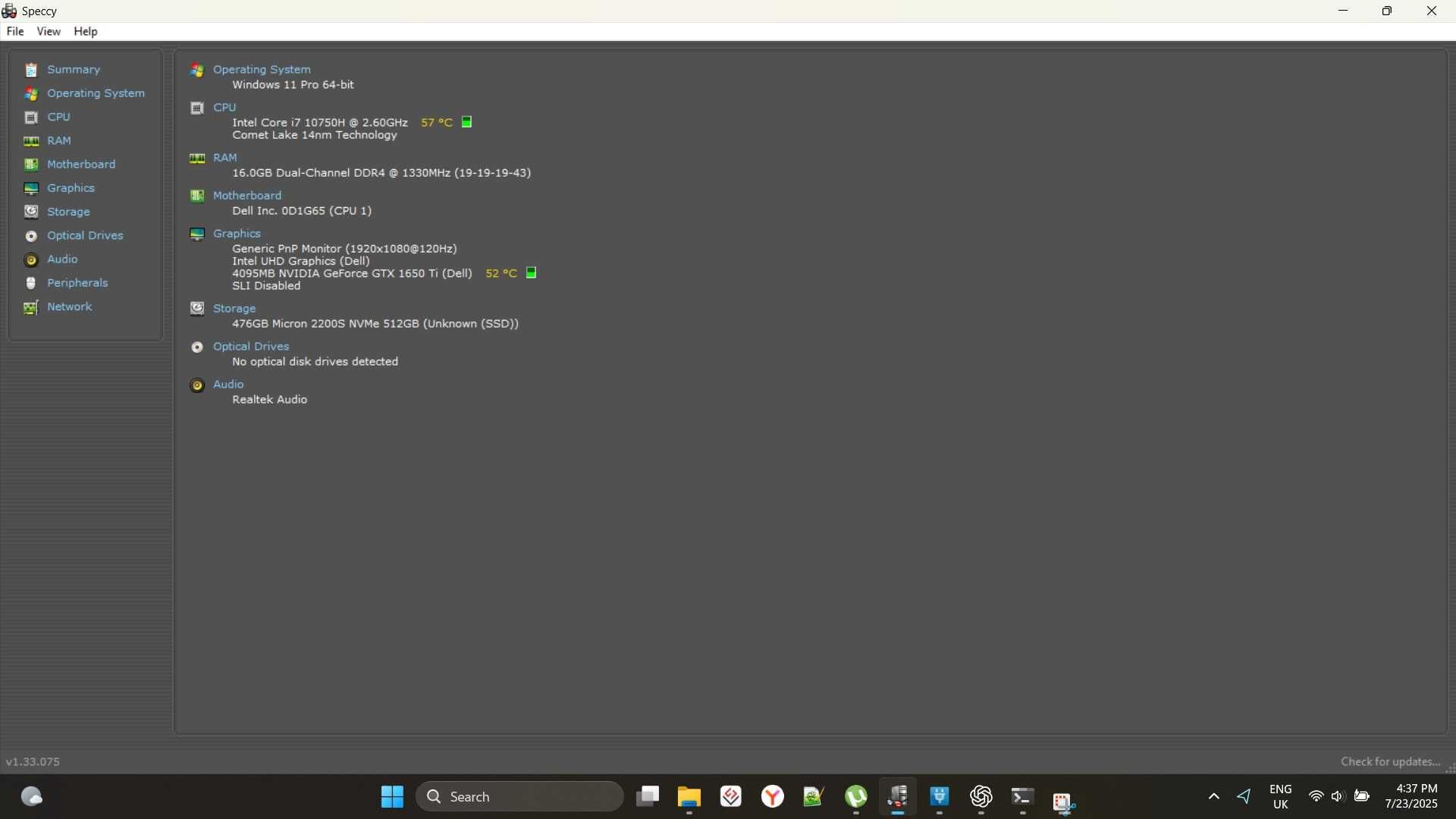Screen dimensions: 1456x819
Task: Open the Storage section label in the sidebar
Action: tap(68, 212)
